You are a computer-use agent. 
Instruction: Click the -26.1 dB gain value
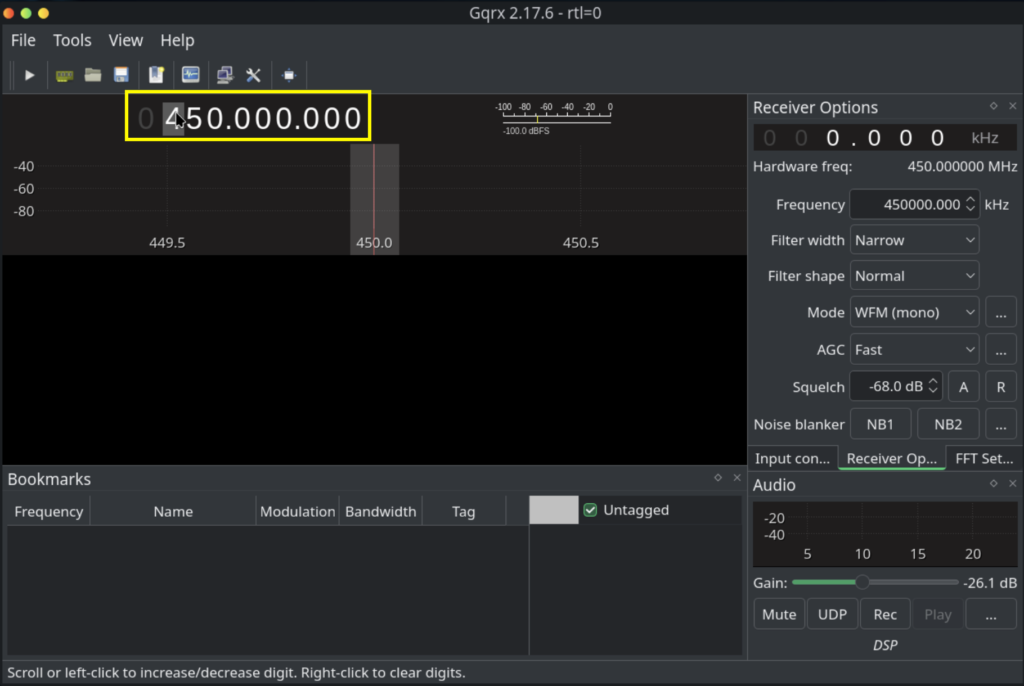click(990, 583)
